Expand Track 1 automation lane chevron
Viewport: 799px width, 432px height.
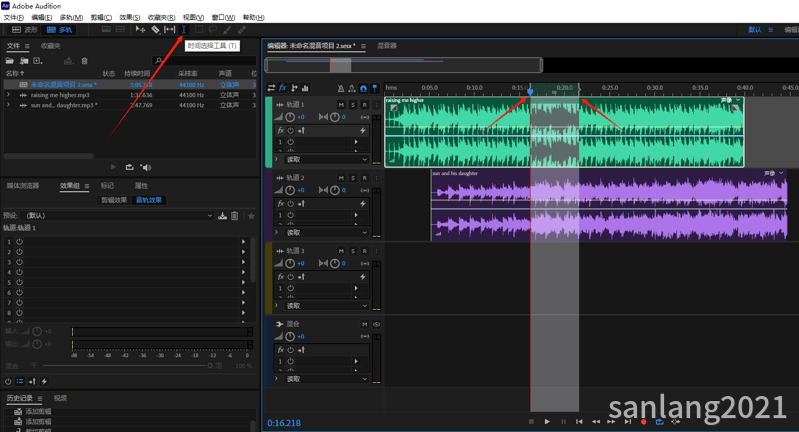pos(276,159)
